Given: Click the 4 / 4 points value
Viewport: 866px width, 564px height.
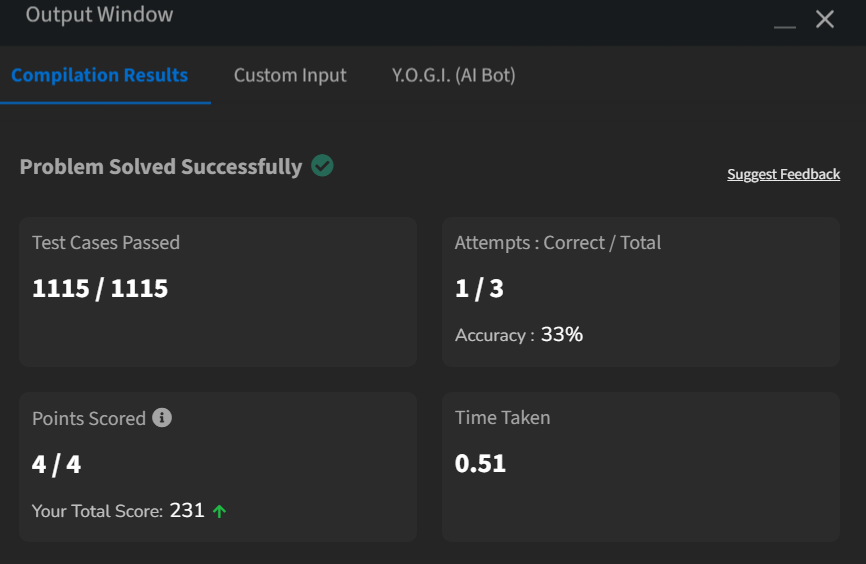Looking at the screenshot, I should tap(56, 465).
